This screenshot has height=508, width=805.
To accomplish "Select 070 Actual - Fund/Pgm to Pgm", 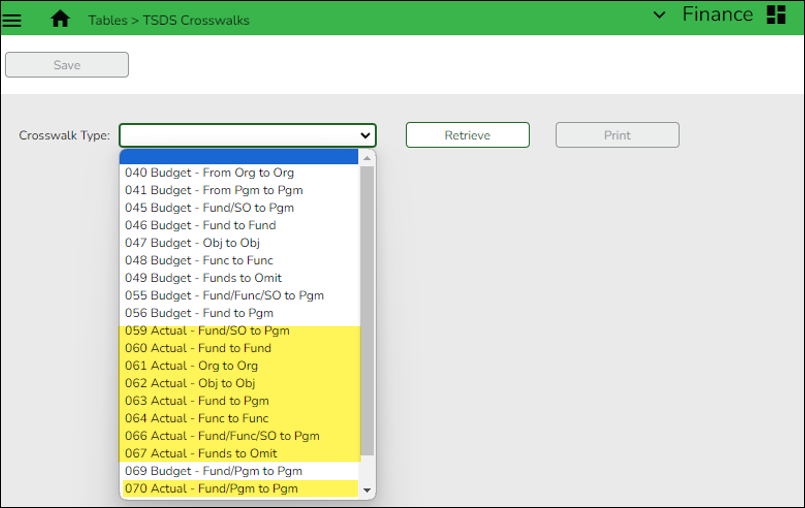I will point(211,489).
